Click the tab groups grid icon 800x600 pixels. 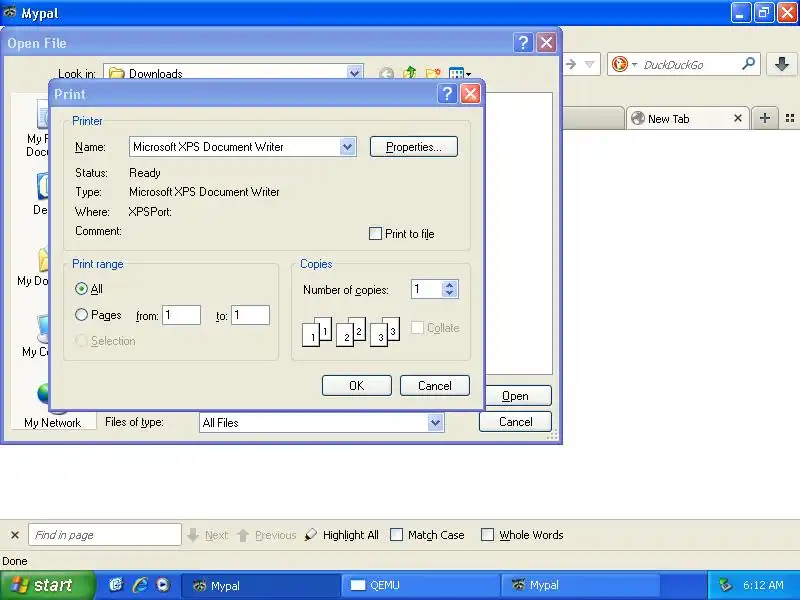[790, 118]
